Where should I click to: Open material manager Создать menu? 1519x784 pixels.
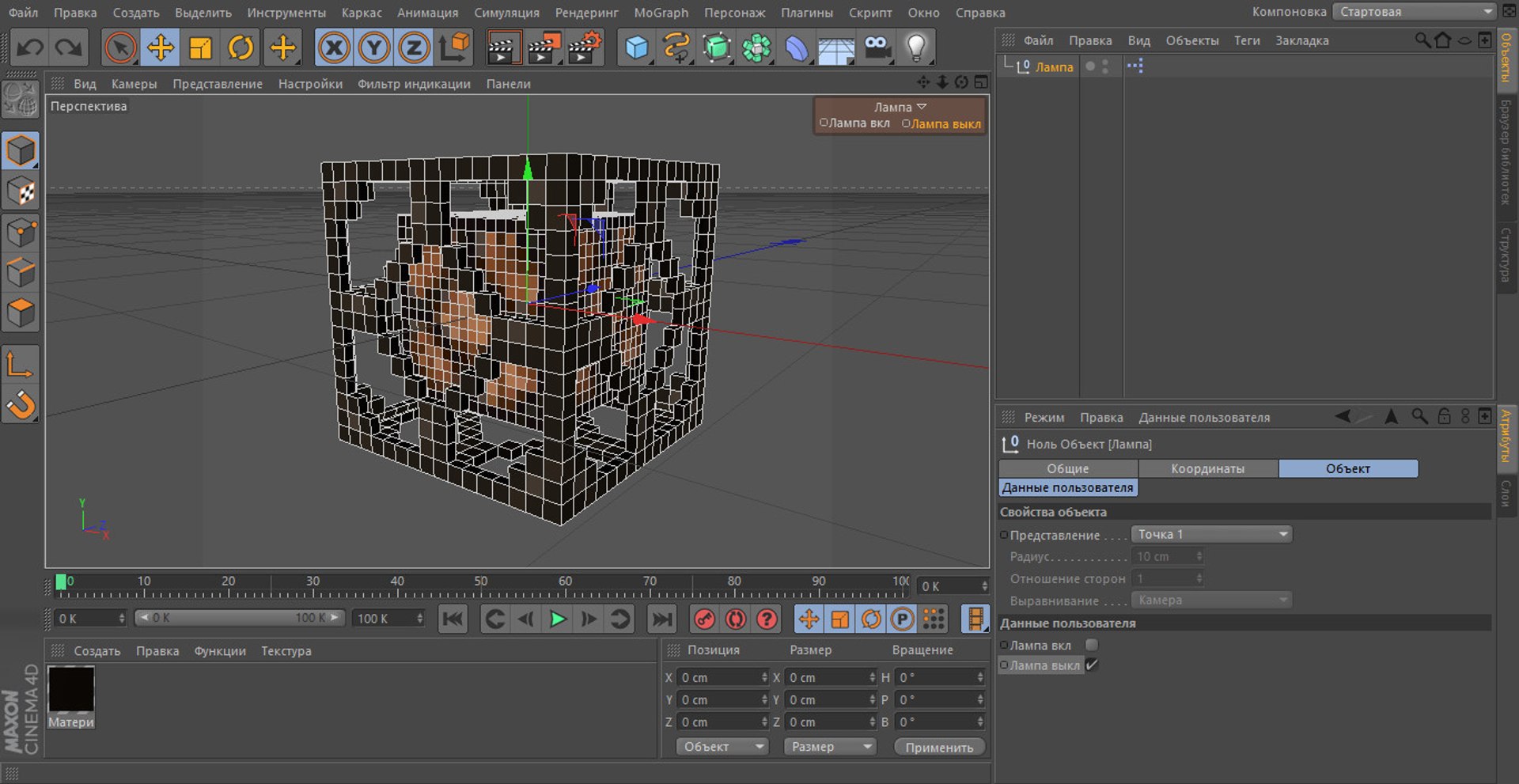[97, 651]
